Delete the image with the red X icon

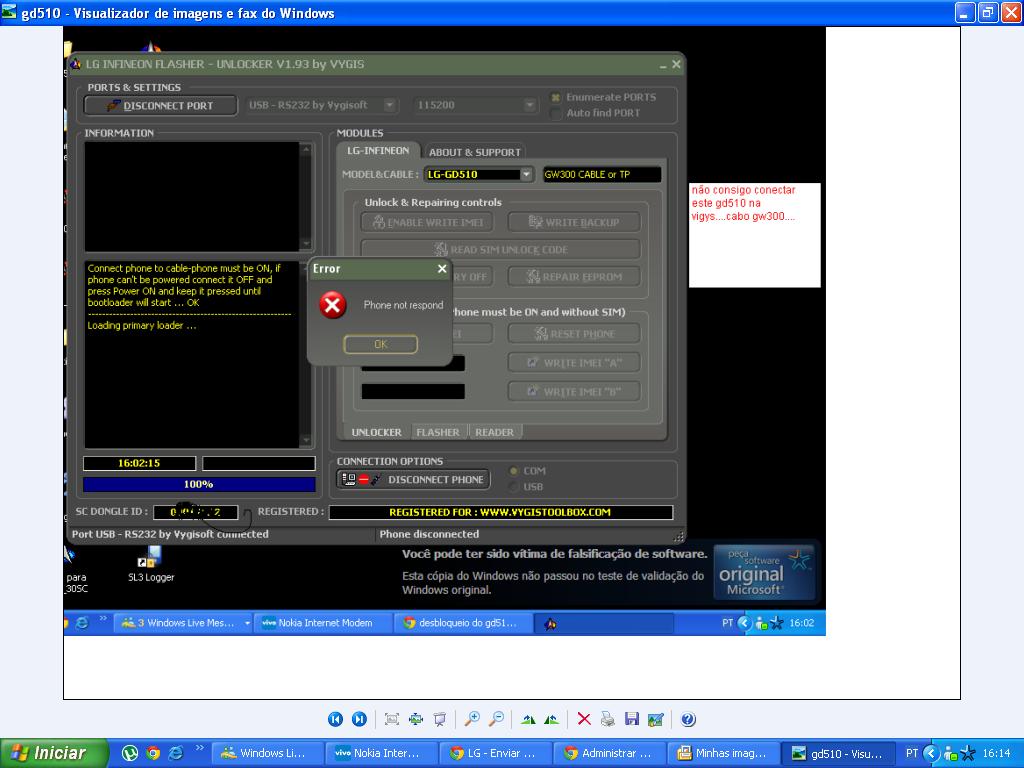click(x=584, y=719)
